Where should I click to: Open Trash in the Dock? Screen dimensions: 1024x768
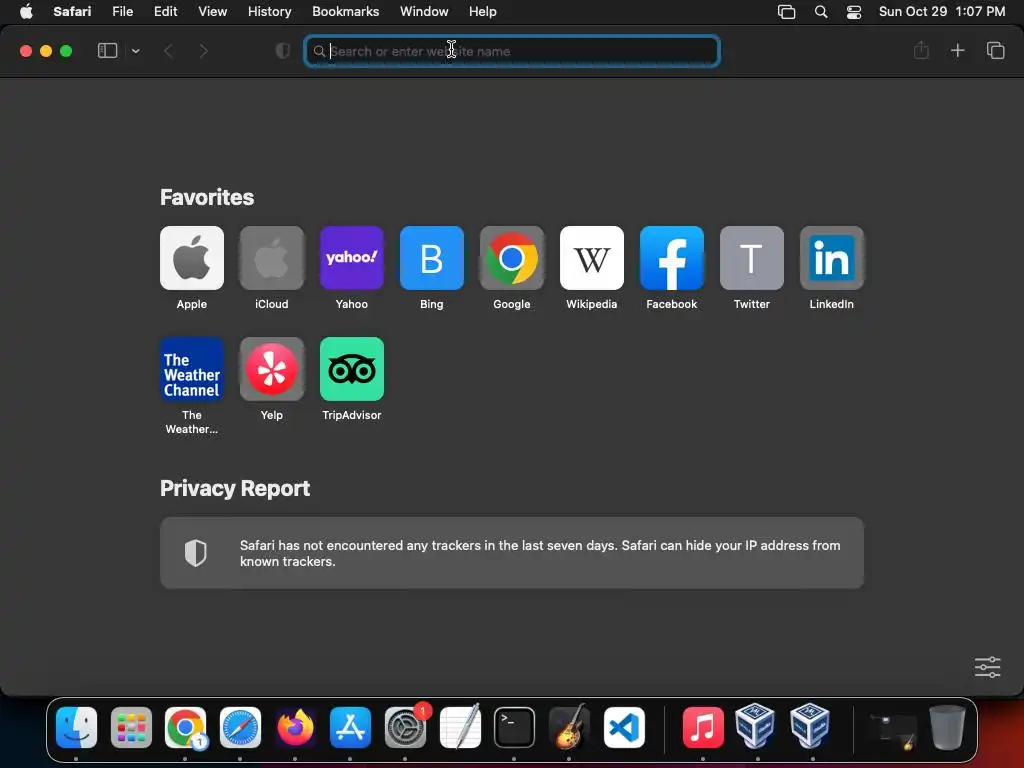tap(947, 727)
